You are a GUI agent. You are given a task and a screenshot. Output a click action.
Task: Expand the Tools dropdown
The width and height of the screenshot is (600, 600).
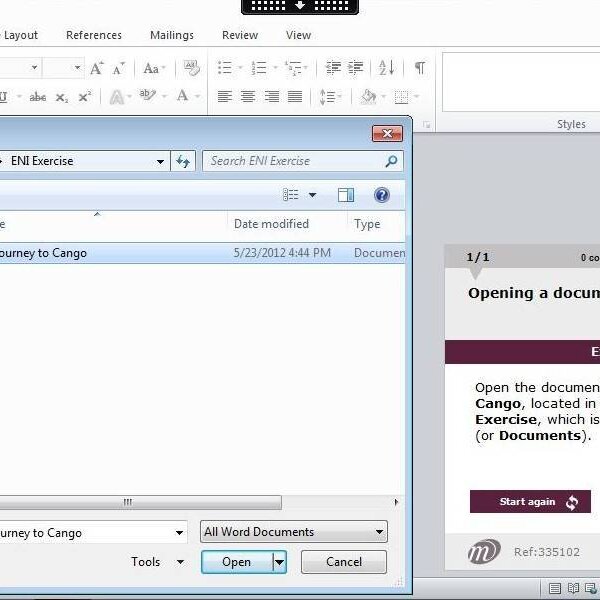pyautogui.click(x=180, y=562)
